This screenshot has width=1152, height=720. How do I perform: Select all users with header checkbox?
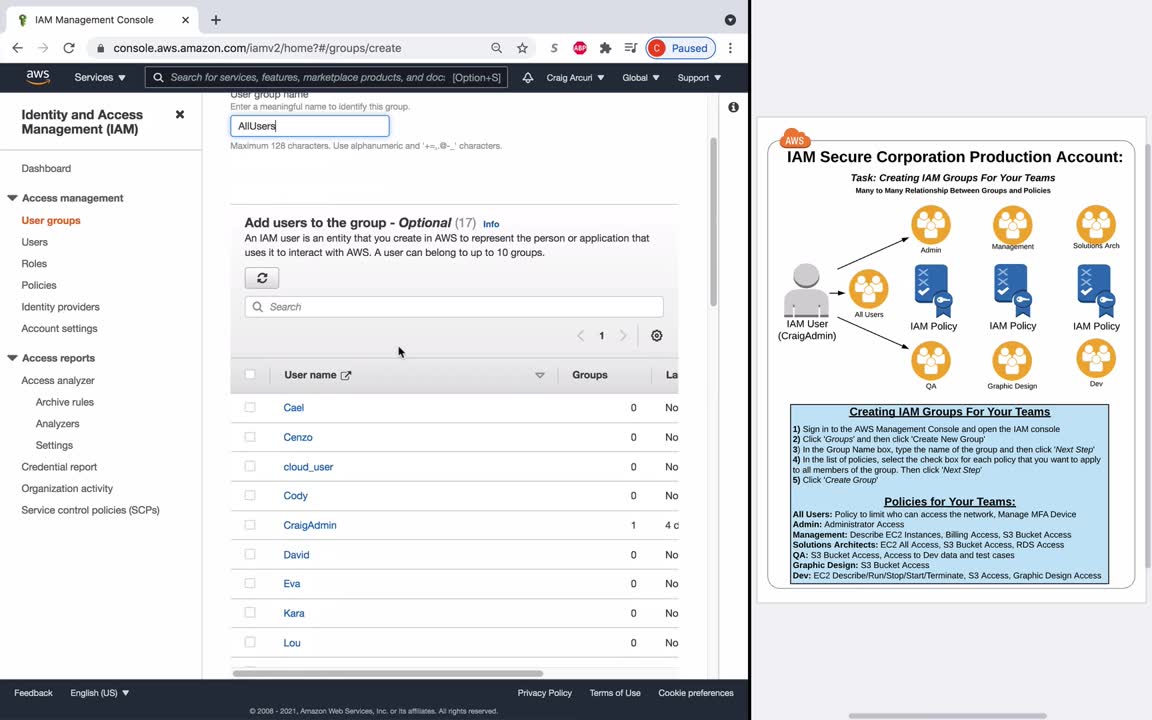pos(250,375)
